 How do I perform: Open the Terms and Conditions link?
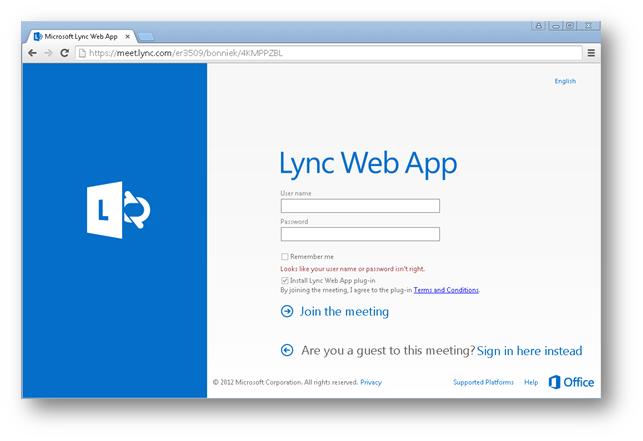(x=446, y=290)
